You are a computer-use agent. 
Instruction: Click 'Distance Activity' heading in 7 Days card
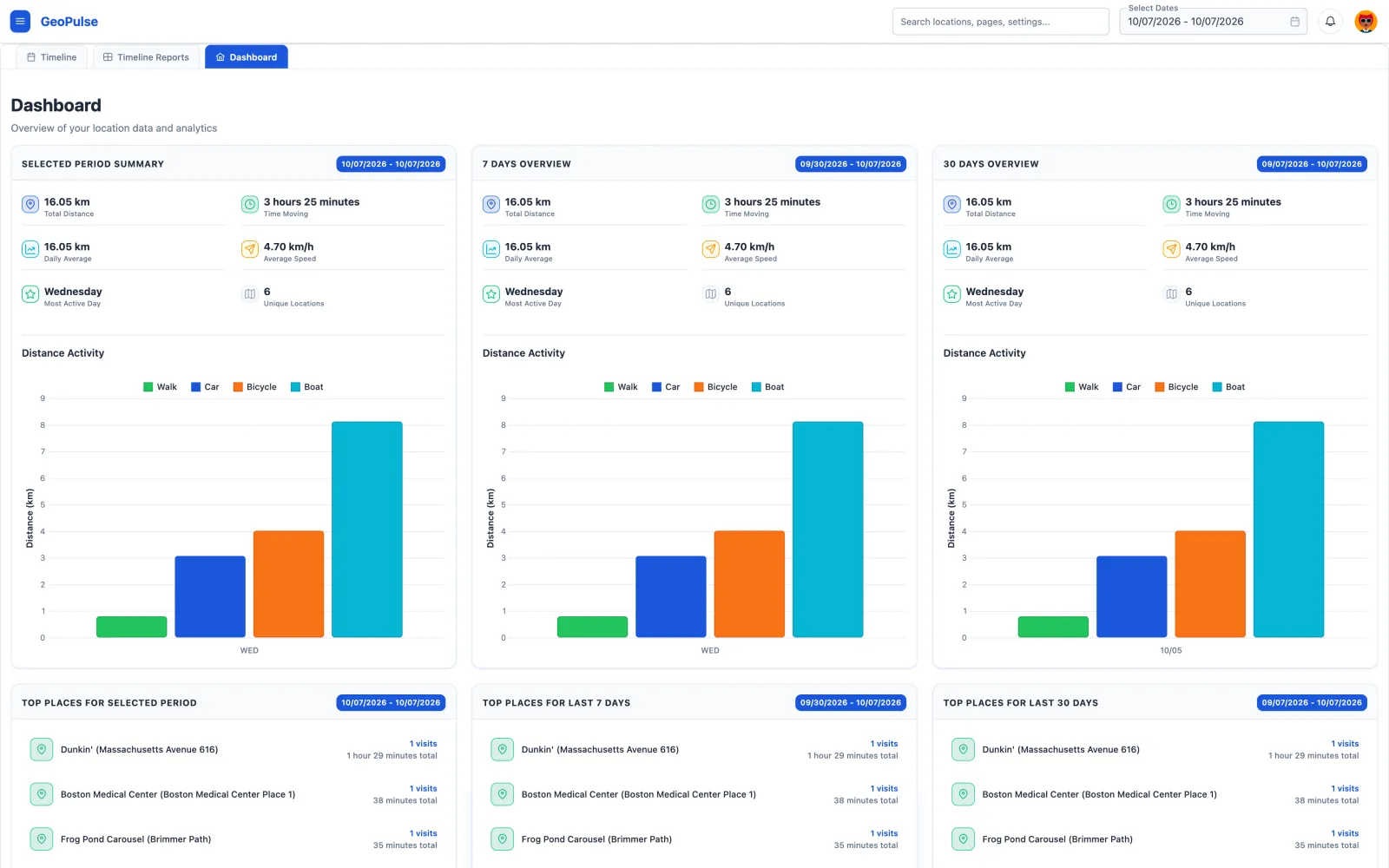point(523,353)
